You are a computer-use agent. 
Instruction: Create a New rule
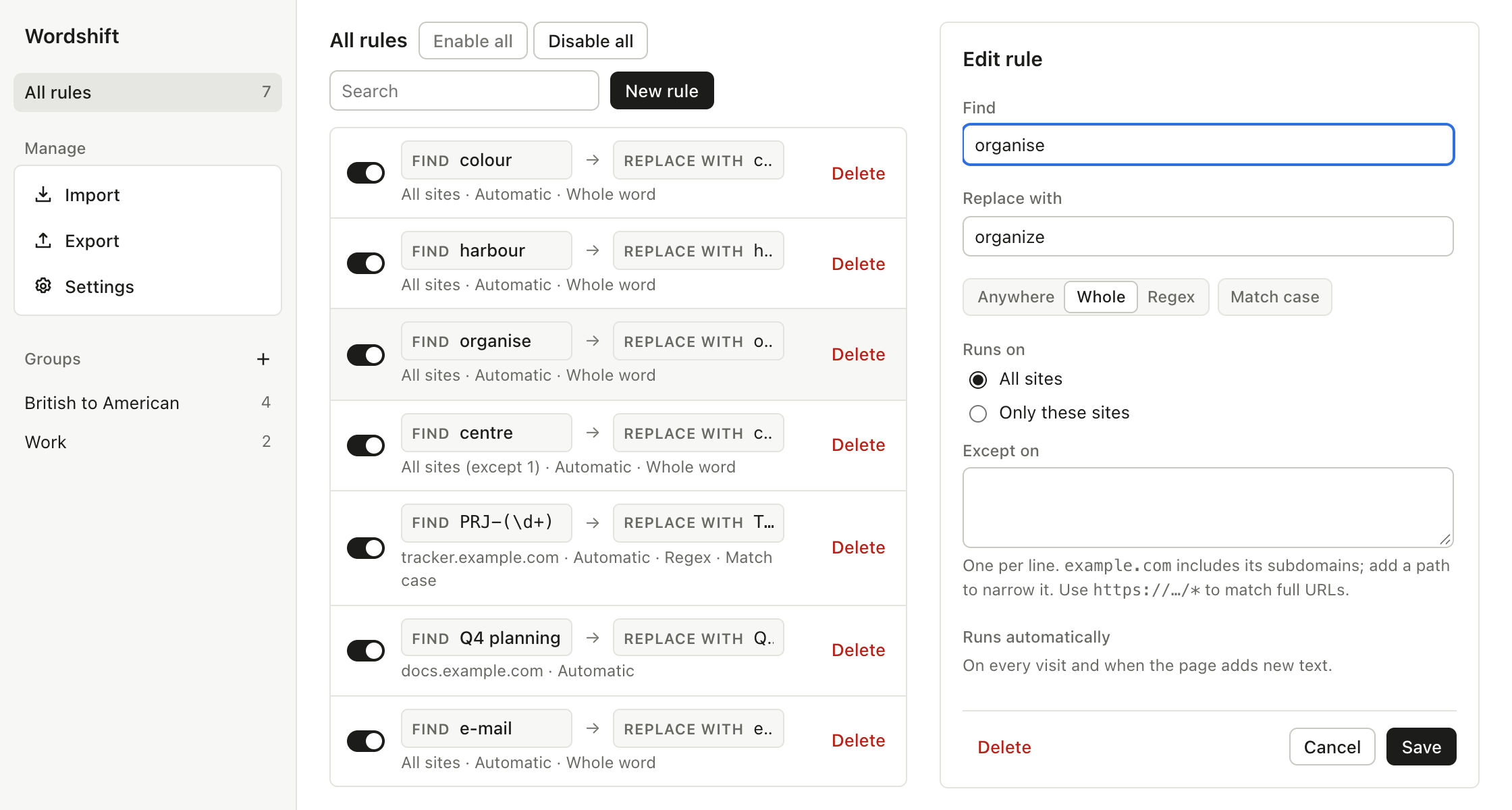point(661,91)
